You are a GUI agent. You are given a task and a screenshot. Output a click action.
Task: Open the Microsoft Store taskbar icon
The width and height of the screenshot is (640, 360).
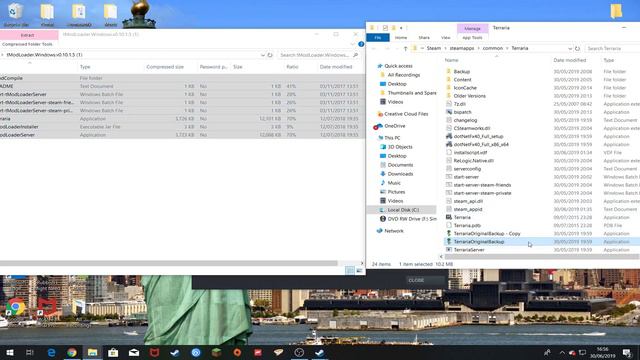(x=113, y=353)
